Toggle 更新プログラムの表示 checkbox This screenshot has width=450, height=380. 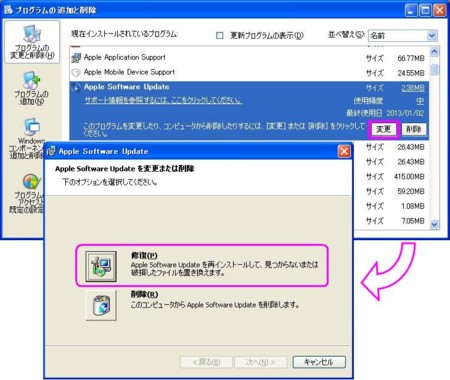219,35
